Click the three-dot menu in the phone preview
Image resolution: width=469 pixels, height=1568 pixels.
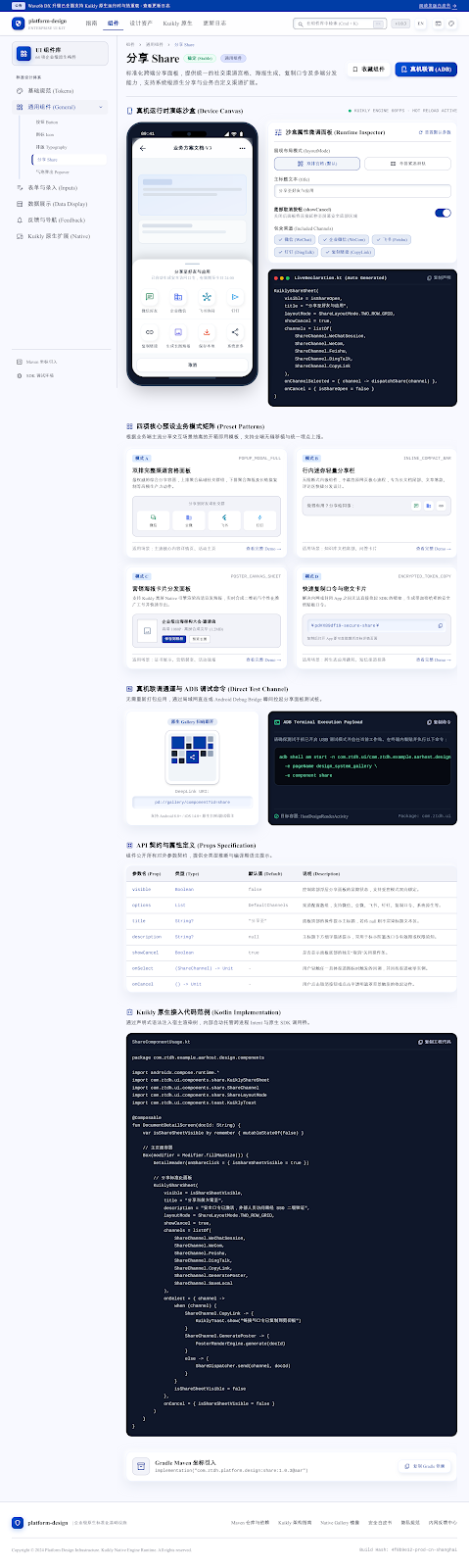point(243,148)
